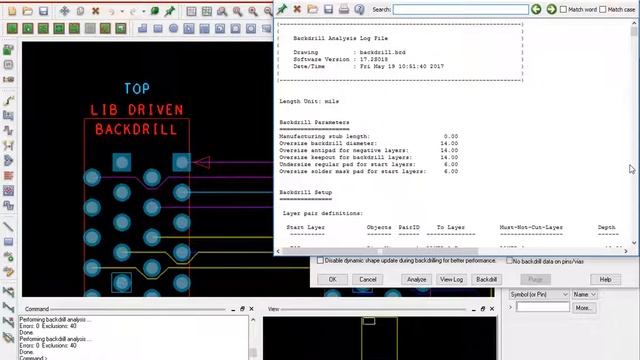Click the Open folder icon in main toolbar

[x=28, y=11]
